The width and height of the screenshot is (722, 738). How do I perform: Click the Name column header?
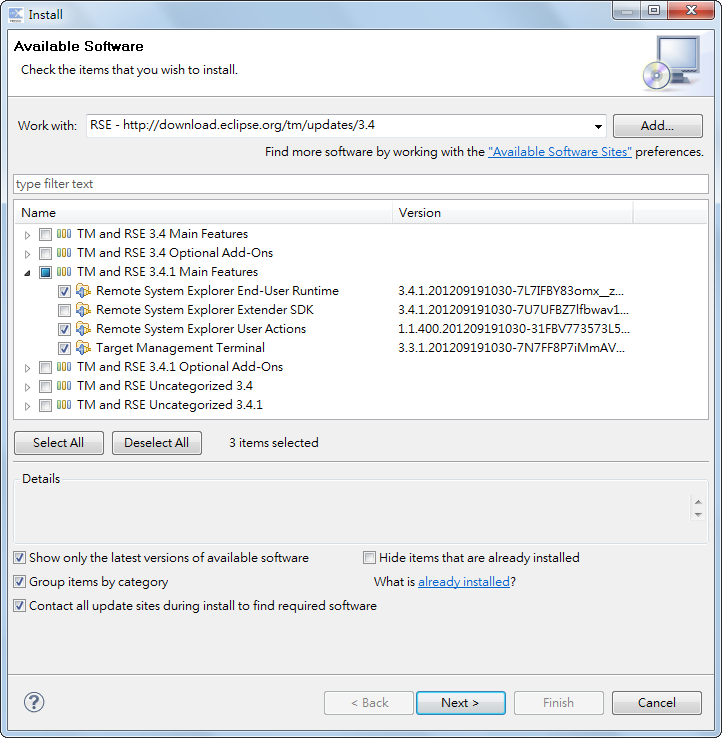pyautogui.click(x=203, y=213)
